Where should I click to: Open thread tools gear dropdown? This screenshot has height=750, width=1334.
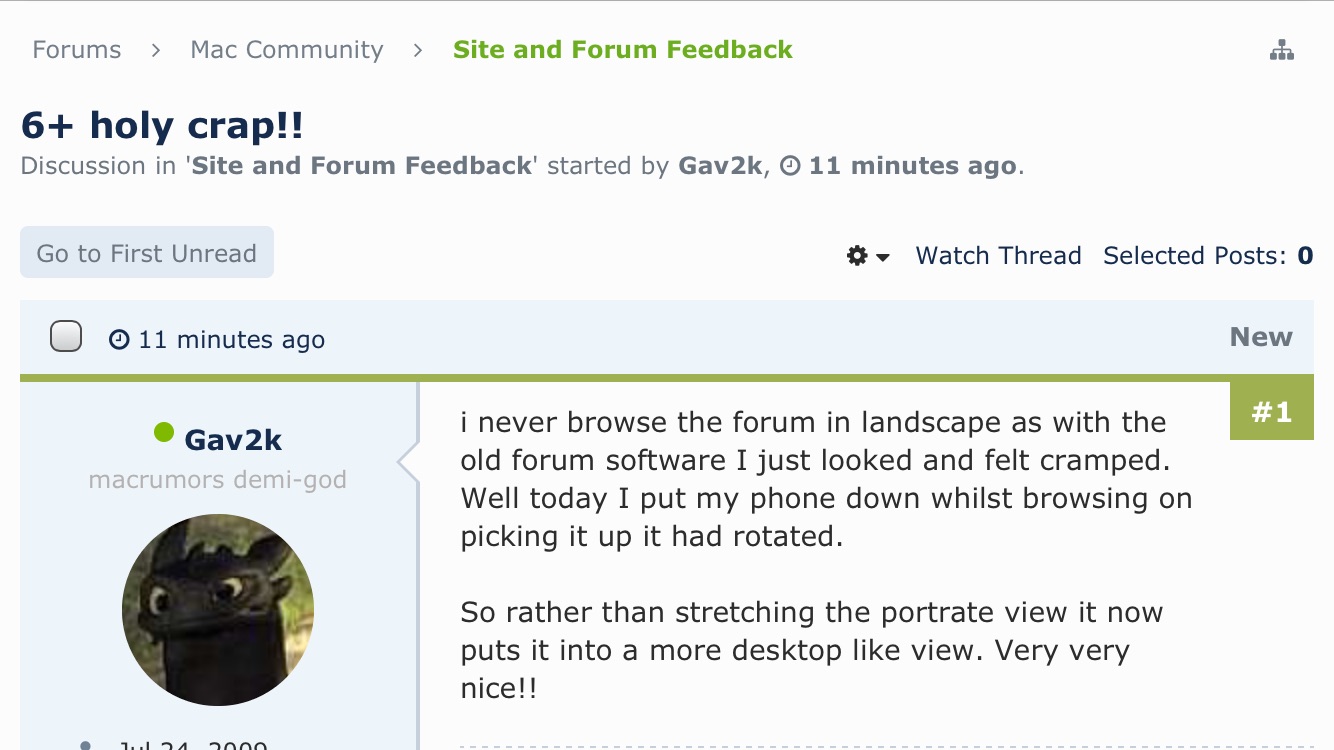(x=868, y=256)
